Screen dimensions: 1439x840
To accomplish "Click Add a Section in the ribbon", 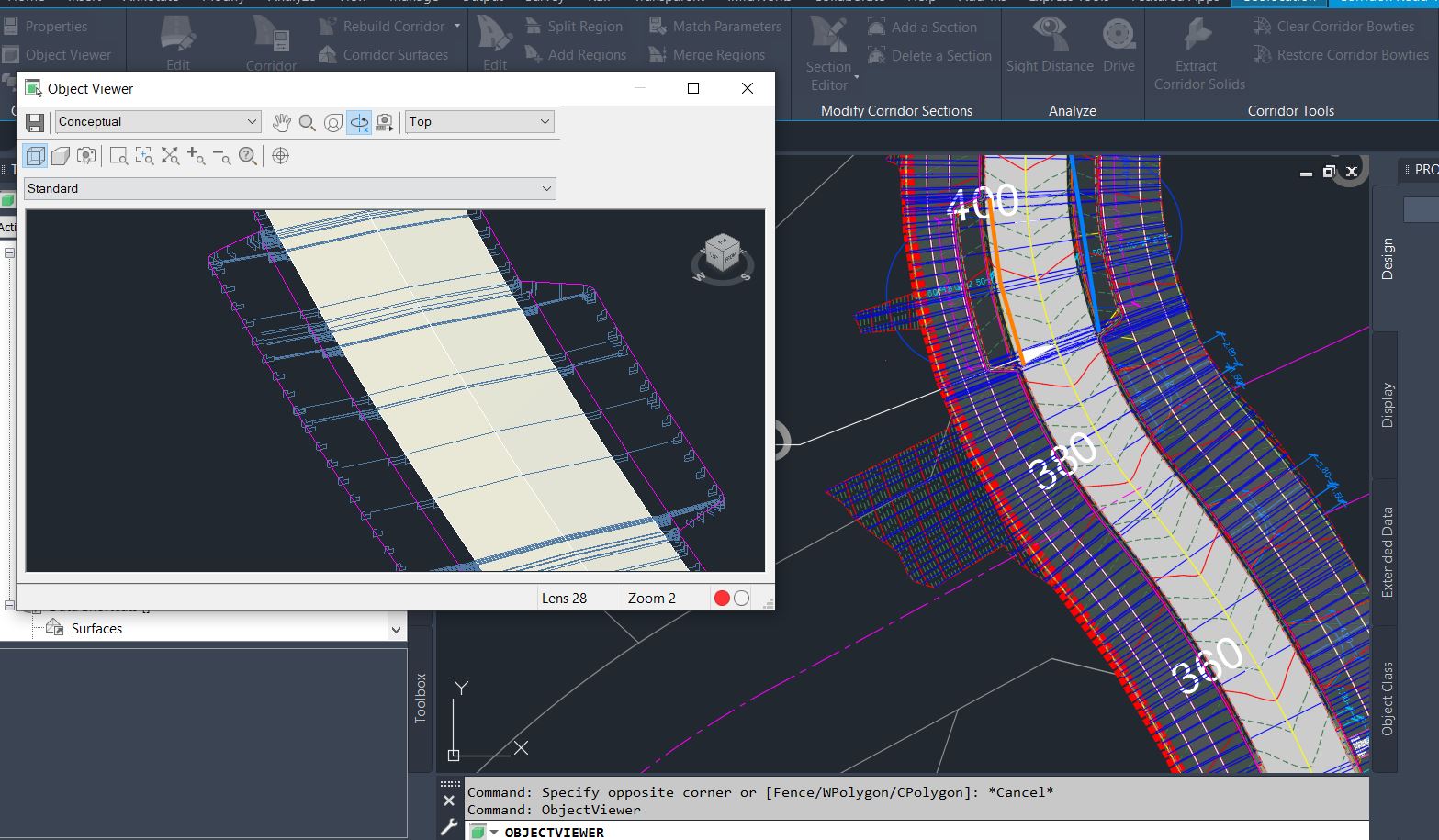I will [x=923, y=28].
